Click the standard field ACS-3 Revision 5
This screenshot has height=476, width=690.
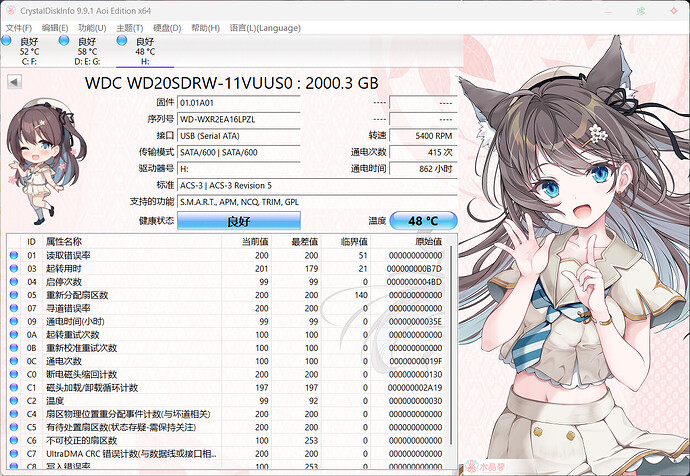pos(317,185)
